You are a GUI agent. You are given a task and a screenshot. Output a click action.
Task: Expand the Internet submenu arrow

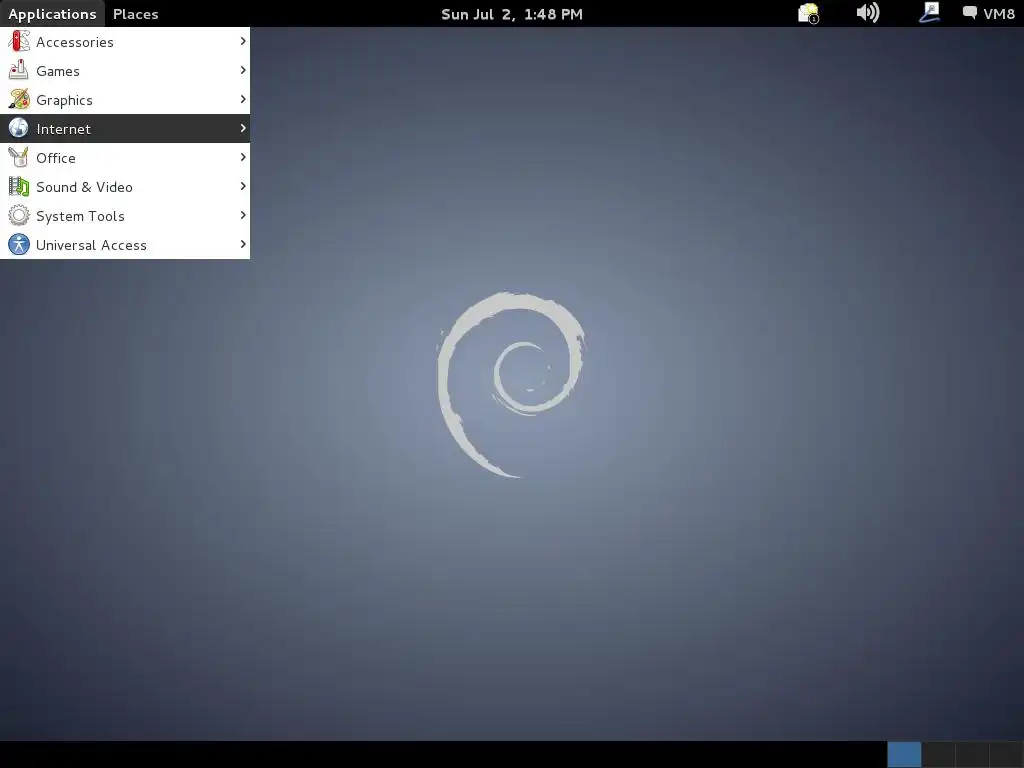pos(243,128)
